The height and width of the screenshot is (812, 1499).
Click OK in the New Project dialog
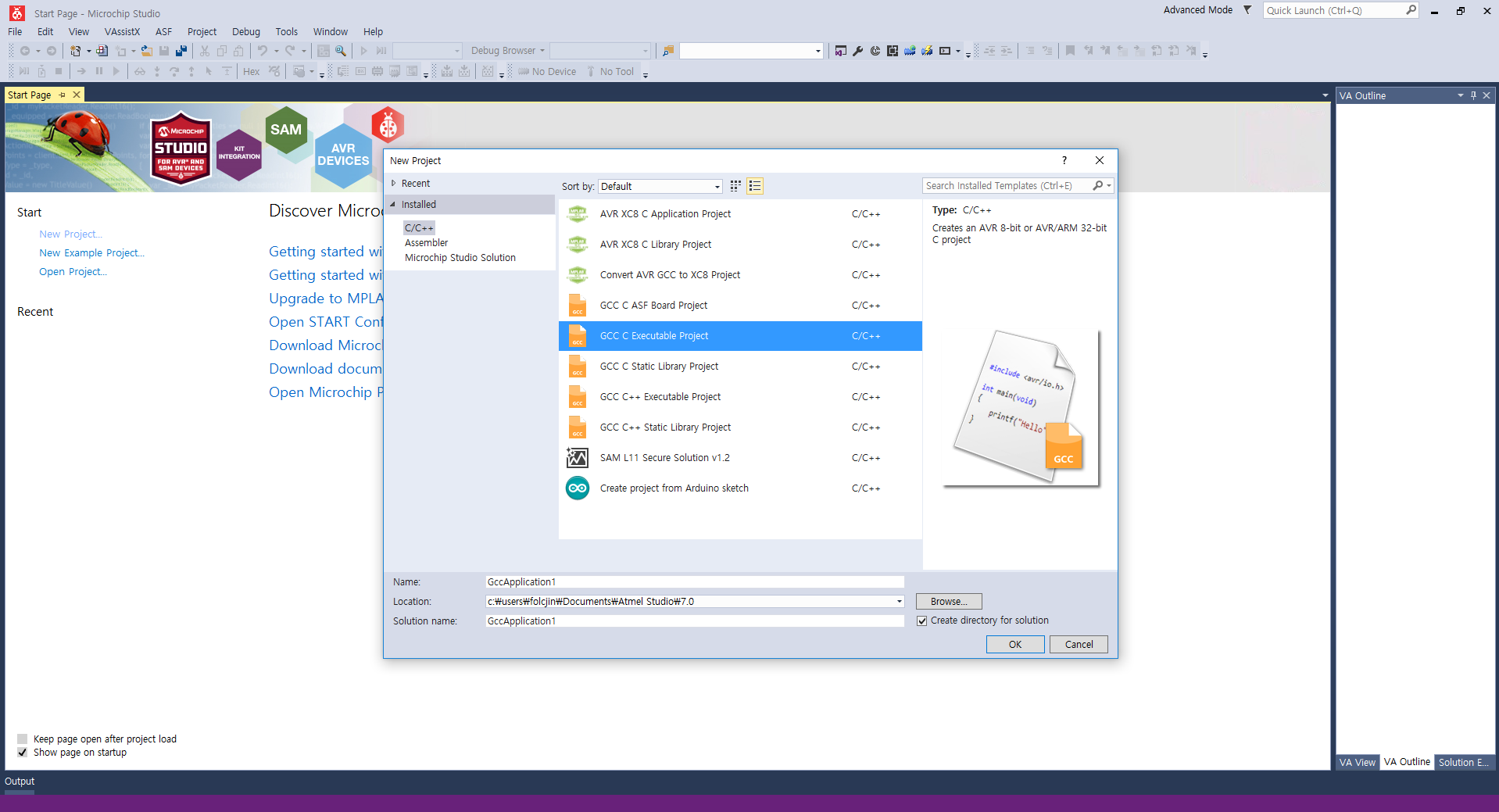click(1015, 645)
